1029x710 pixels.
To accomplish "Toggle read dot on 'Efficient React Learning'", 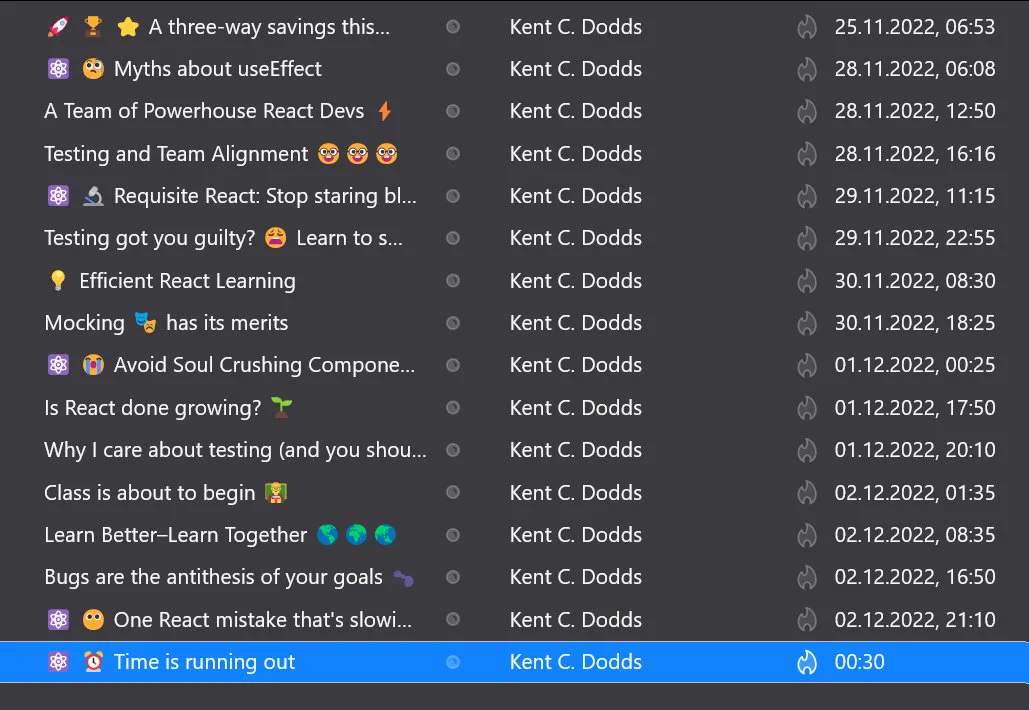I will click(453, 281).
